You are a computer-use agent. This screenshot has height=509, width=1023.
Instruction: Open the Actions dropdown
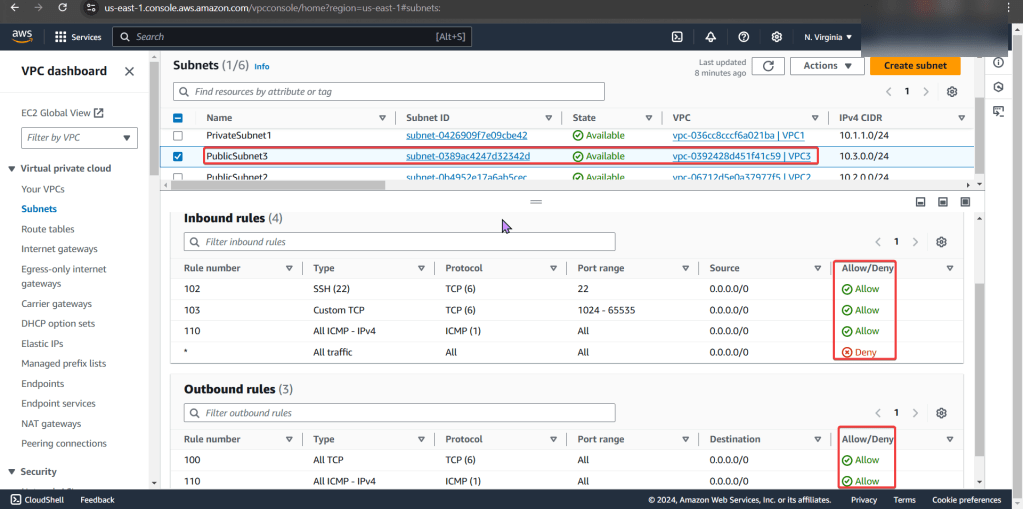click(x=826, y=66)
